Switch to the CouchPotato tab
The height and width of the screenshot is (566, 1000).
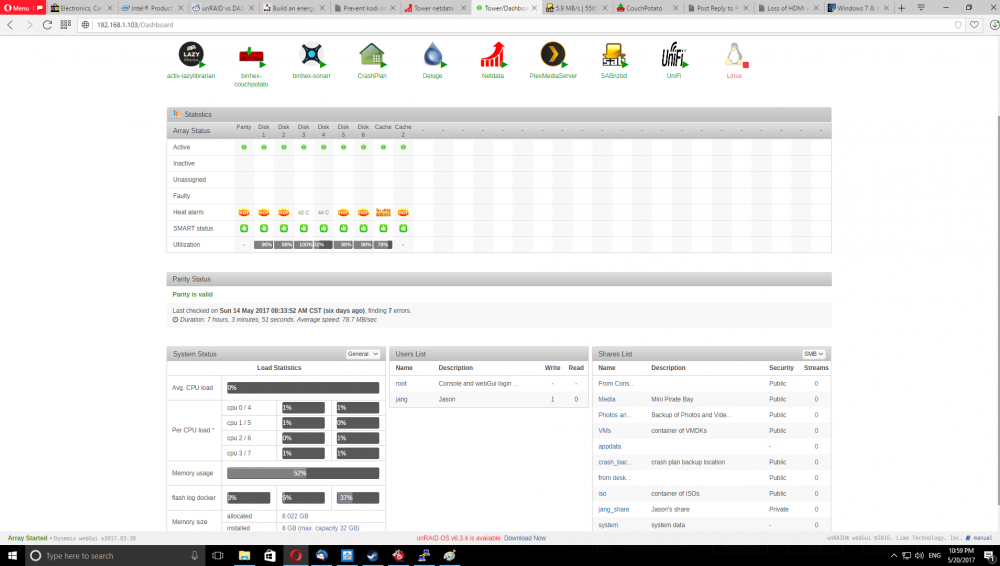(x=647, y=8)
